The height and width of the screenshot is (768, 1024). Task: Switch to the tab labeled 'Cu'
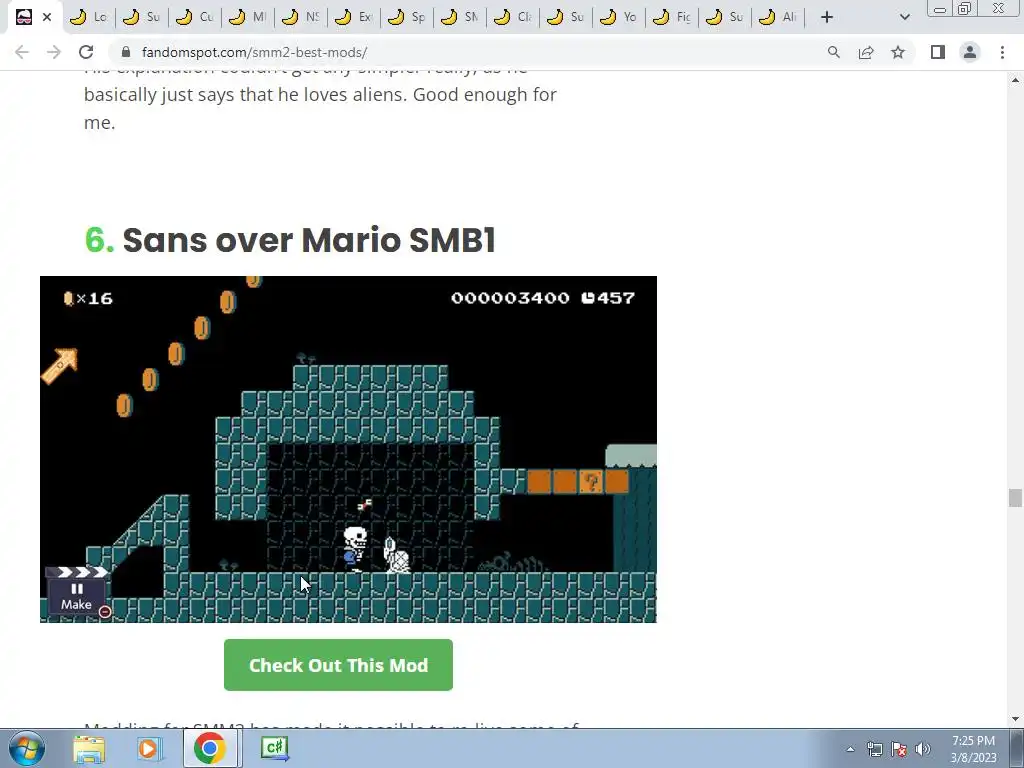tap(195, 17)
